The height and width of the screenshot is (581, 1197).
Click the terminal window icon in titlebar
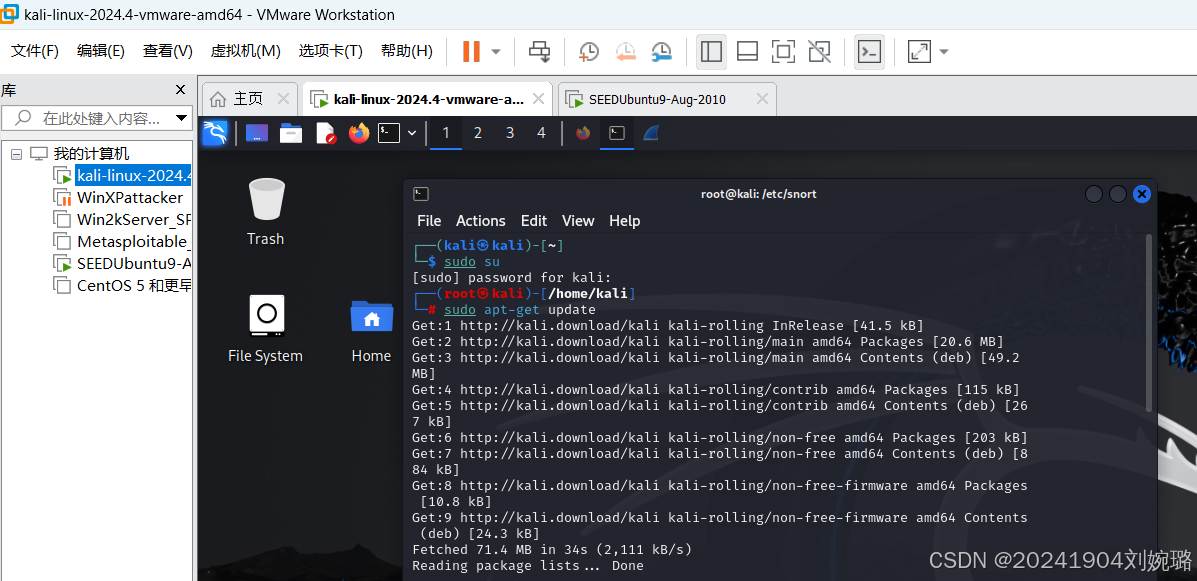421,194
